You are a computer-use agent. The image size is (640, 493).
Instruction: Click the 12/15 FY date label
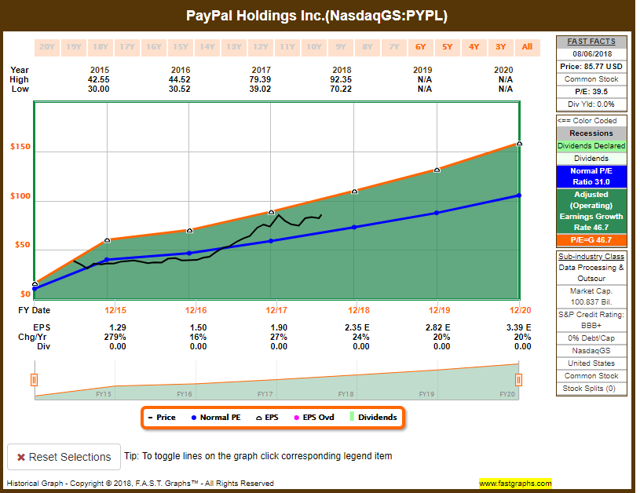coord(116,310)
